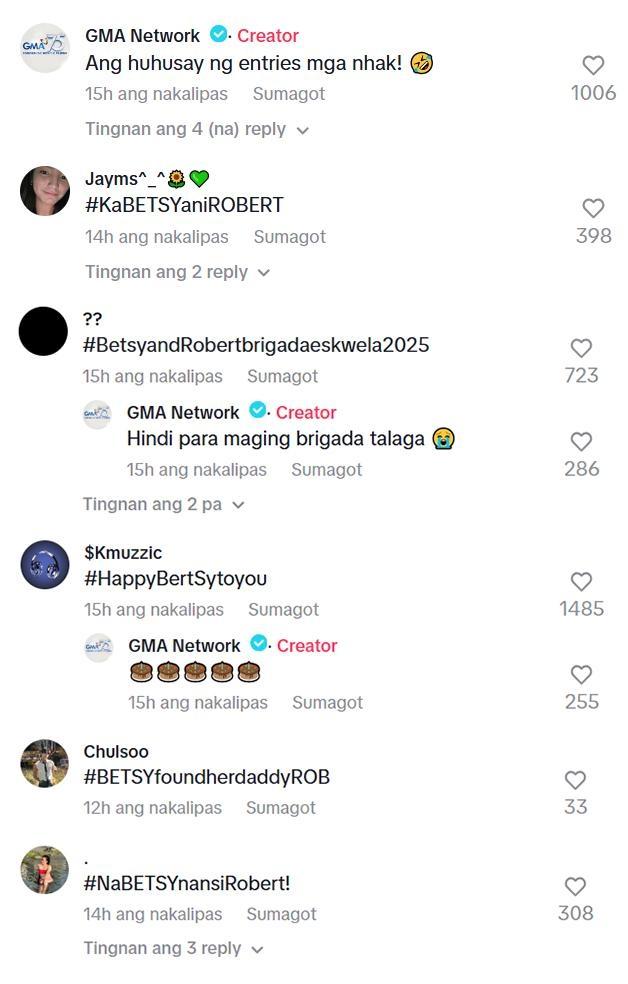628x984 pixels.
Task: Heart GMA Network's cake emoji reply
Action: pos(581,674)
